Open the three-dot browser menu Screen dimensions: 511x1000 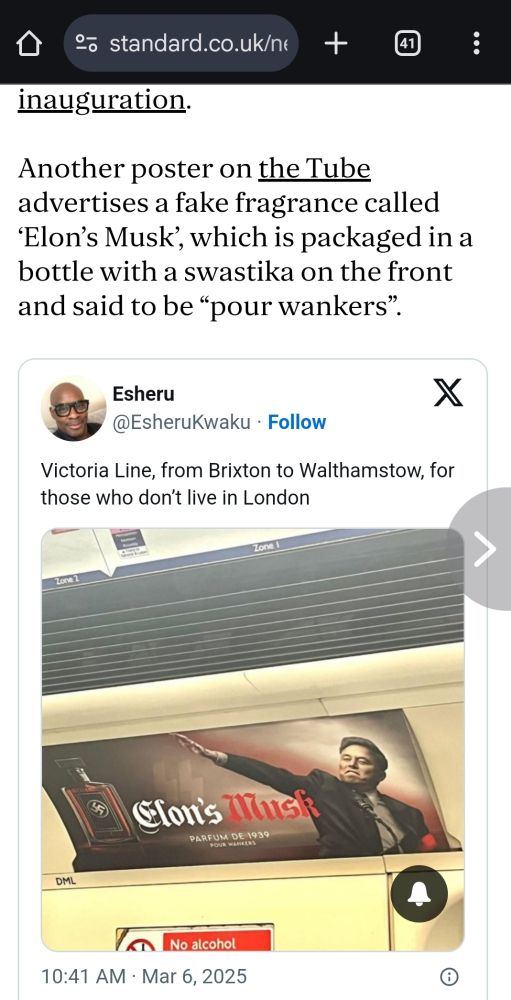coord(476,43)
